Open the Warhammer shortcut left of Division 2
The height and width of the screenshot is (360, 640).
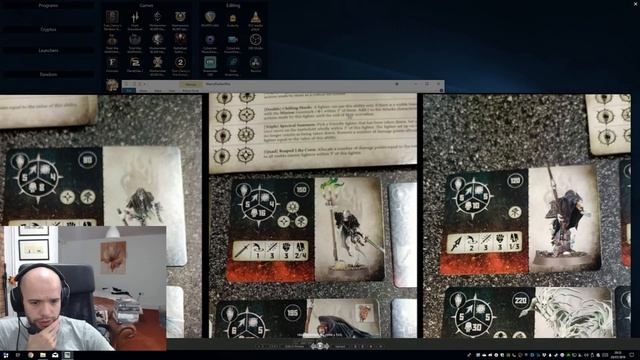coord(158,65)
